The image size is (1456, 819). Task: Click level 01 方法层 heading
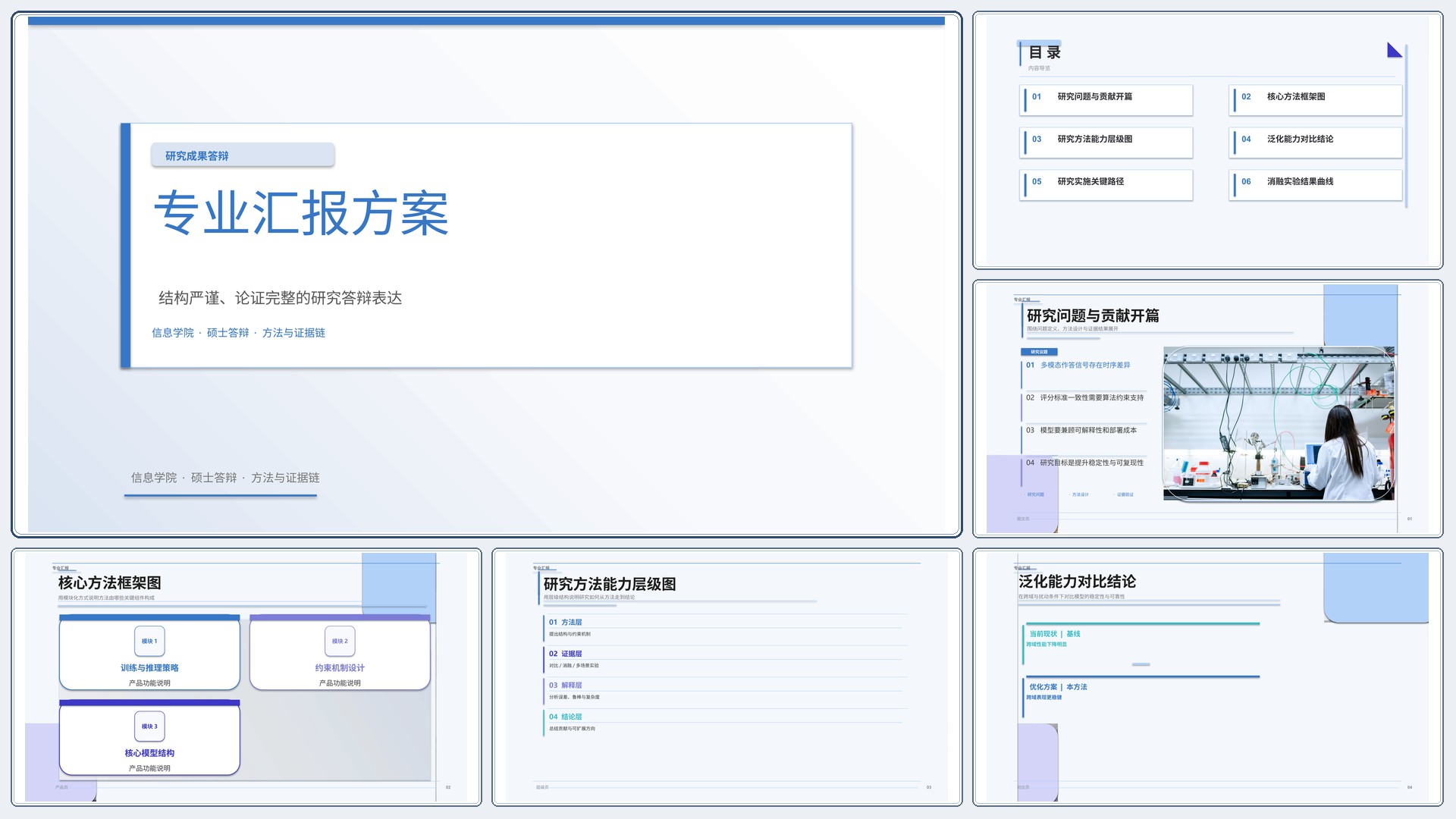click(566, 622)
